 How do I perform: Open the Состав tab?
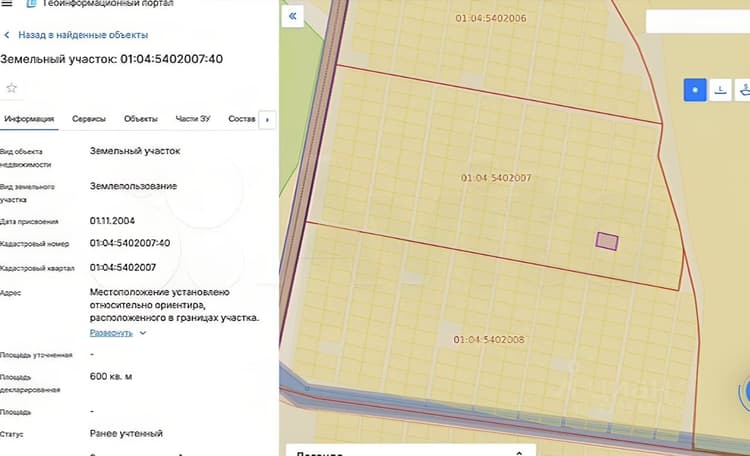point(242,119)
